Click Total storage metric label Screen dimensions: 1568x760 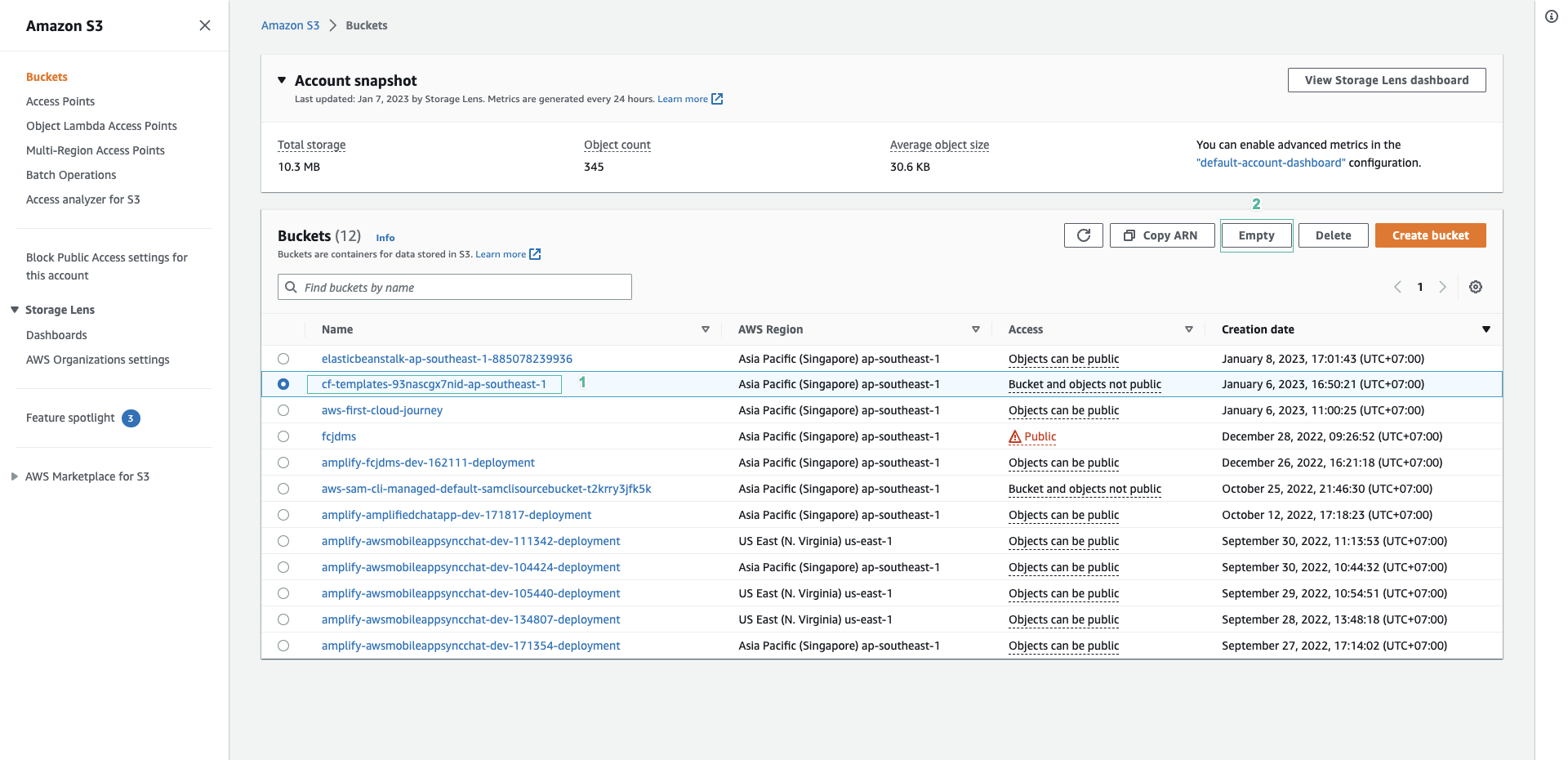(311, 145)
